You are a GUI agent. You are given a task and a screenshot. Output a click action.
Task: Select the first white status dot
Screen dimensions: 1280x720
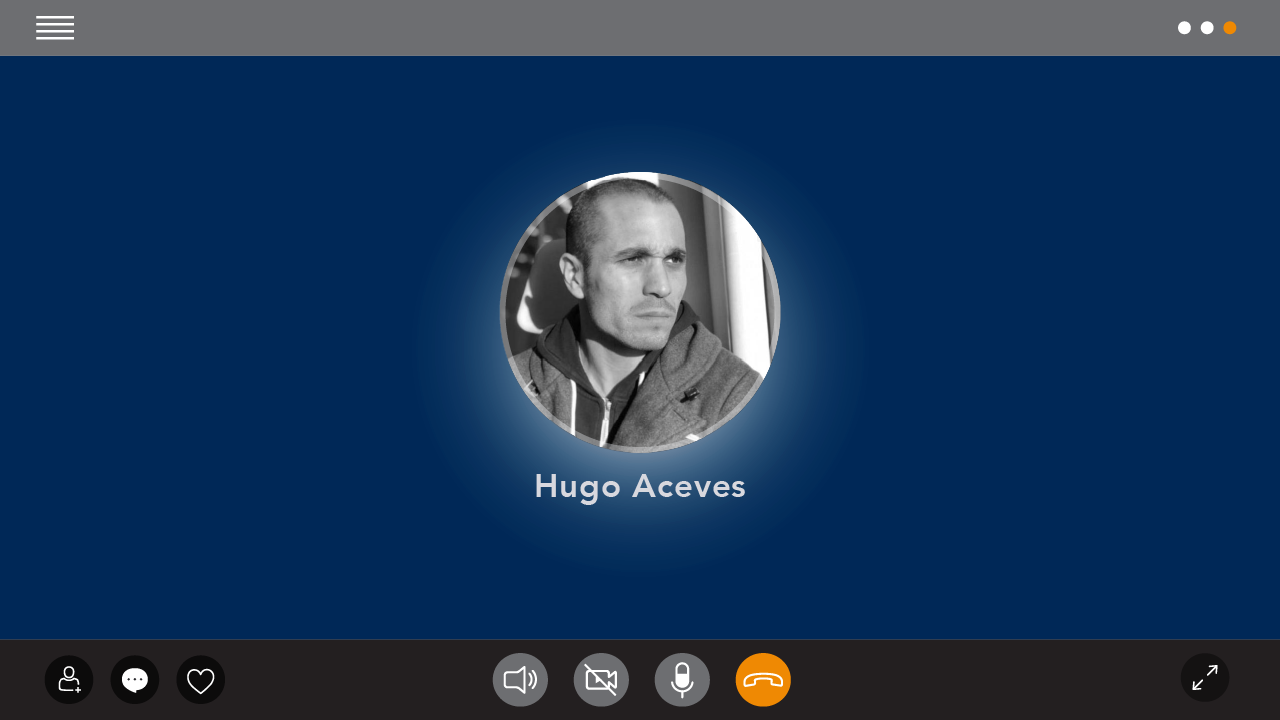1184,28
